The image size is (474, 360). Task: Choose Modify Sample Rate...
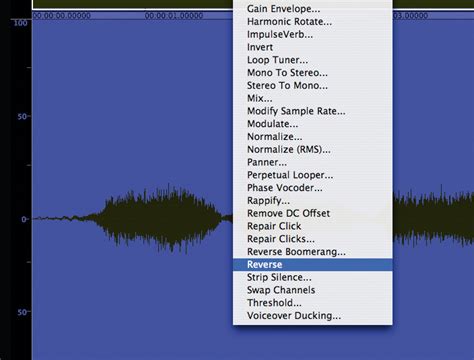[312, 111]
